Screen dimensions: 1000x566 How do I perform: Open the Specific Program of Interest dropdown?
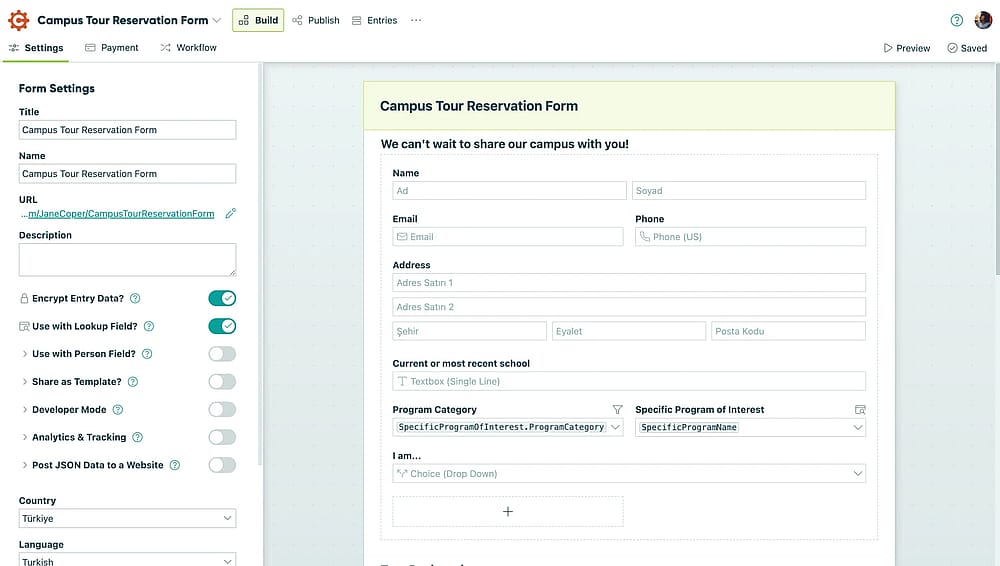(x=751, y=428)
